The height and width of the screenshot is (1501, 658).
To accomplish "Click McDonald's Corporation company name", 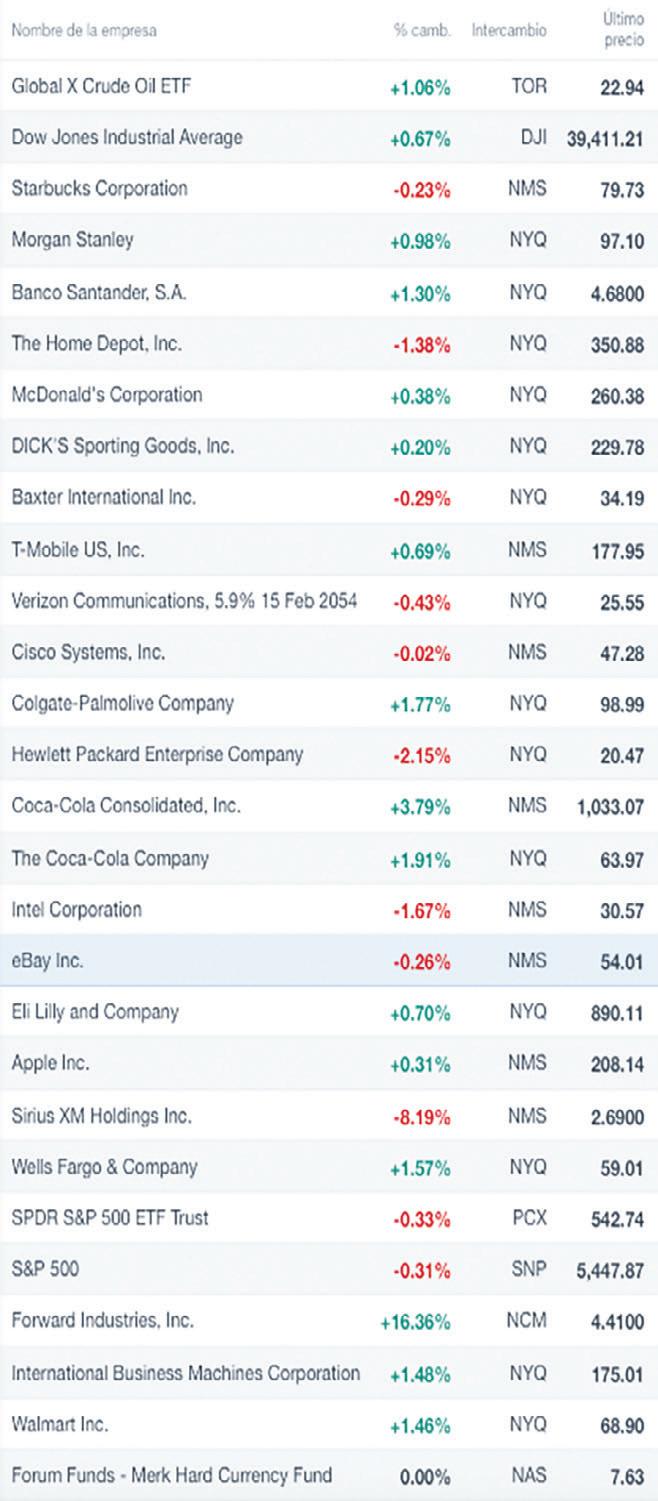I will tap(106, 394).
